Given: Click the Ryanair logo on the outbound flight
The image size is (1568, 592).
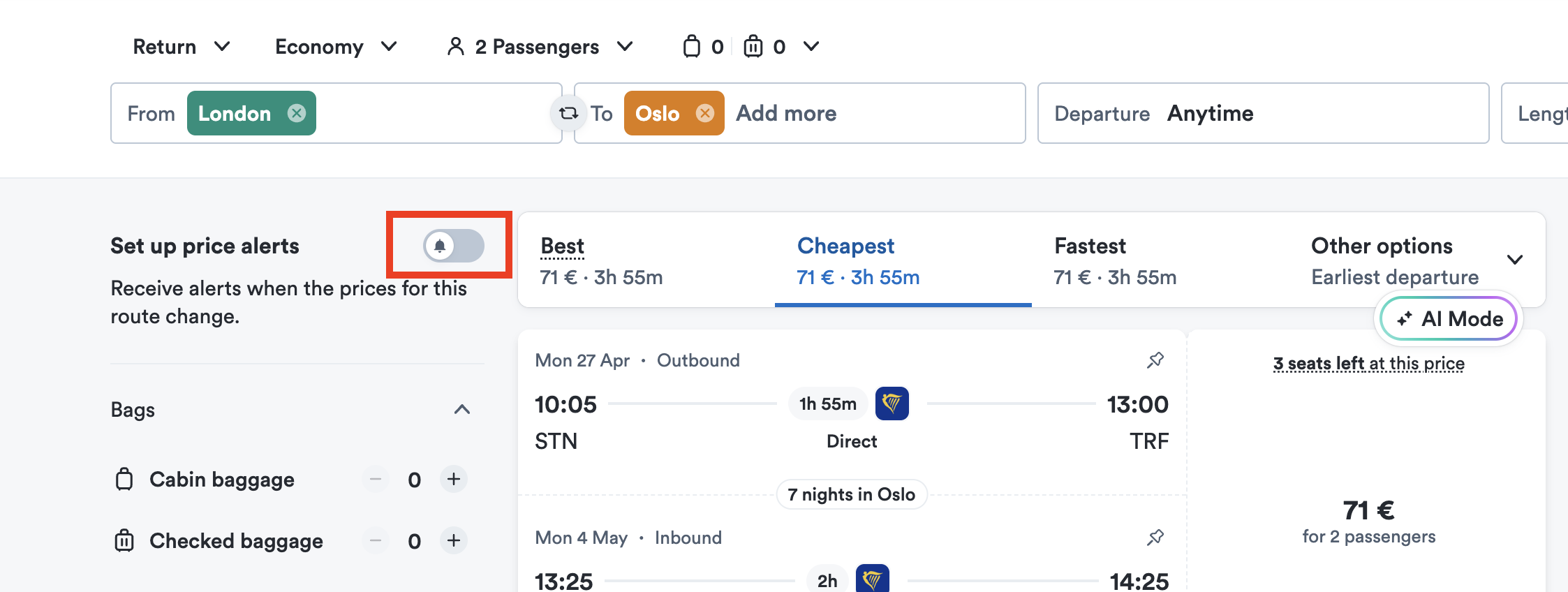Looking at the screenshot, I should [x=892, y=404].
